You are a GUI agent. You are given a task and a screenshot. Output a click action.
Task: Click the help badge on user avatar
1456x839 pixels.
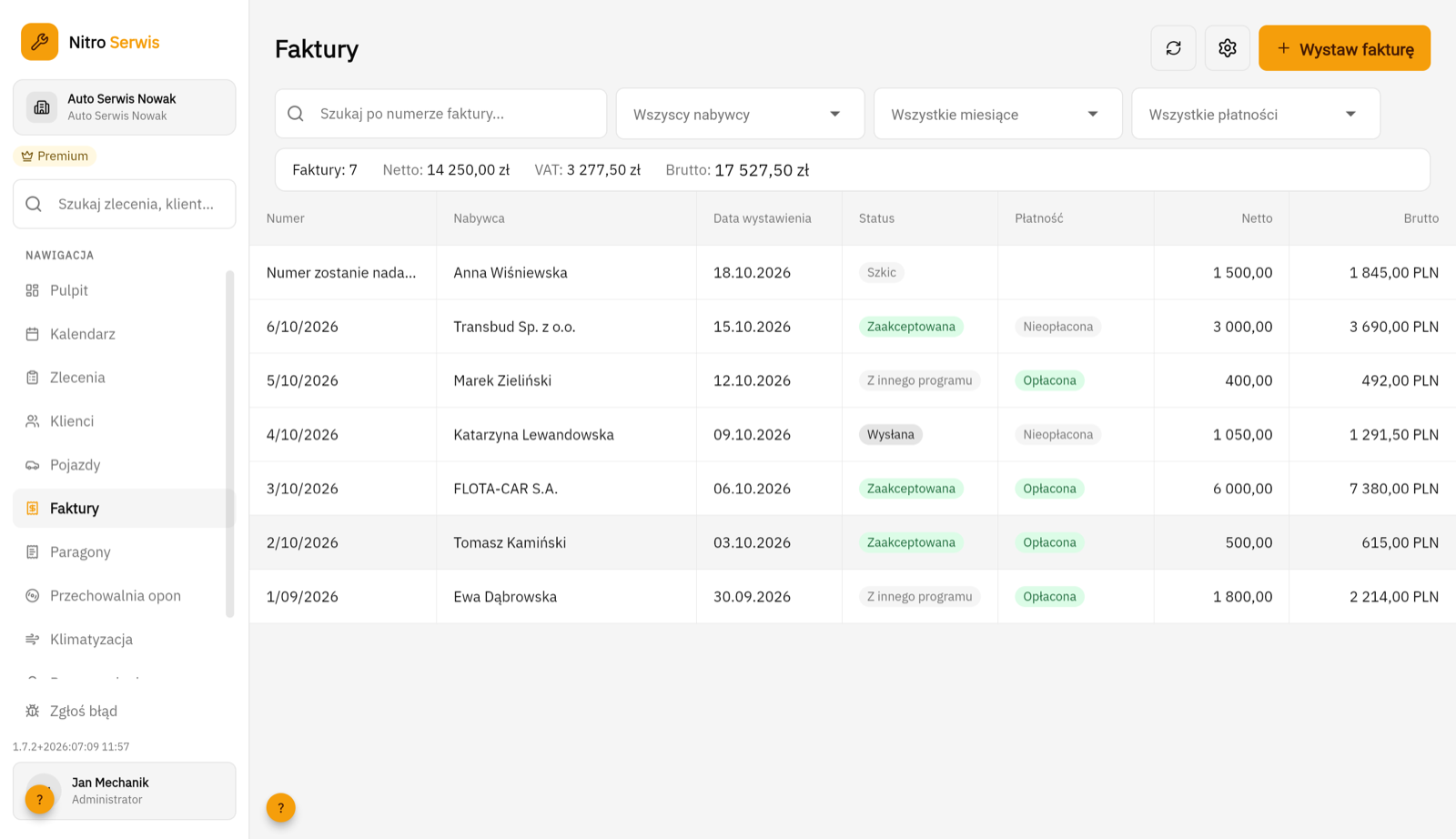click(39, 799)
